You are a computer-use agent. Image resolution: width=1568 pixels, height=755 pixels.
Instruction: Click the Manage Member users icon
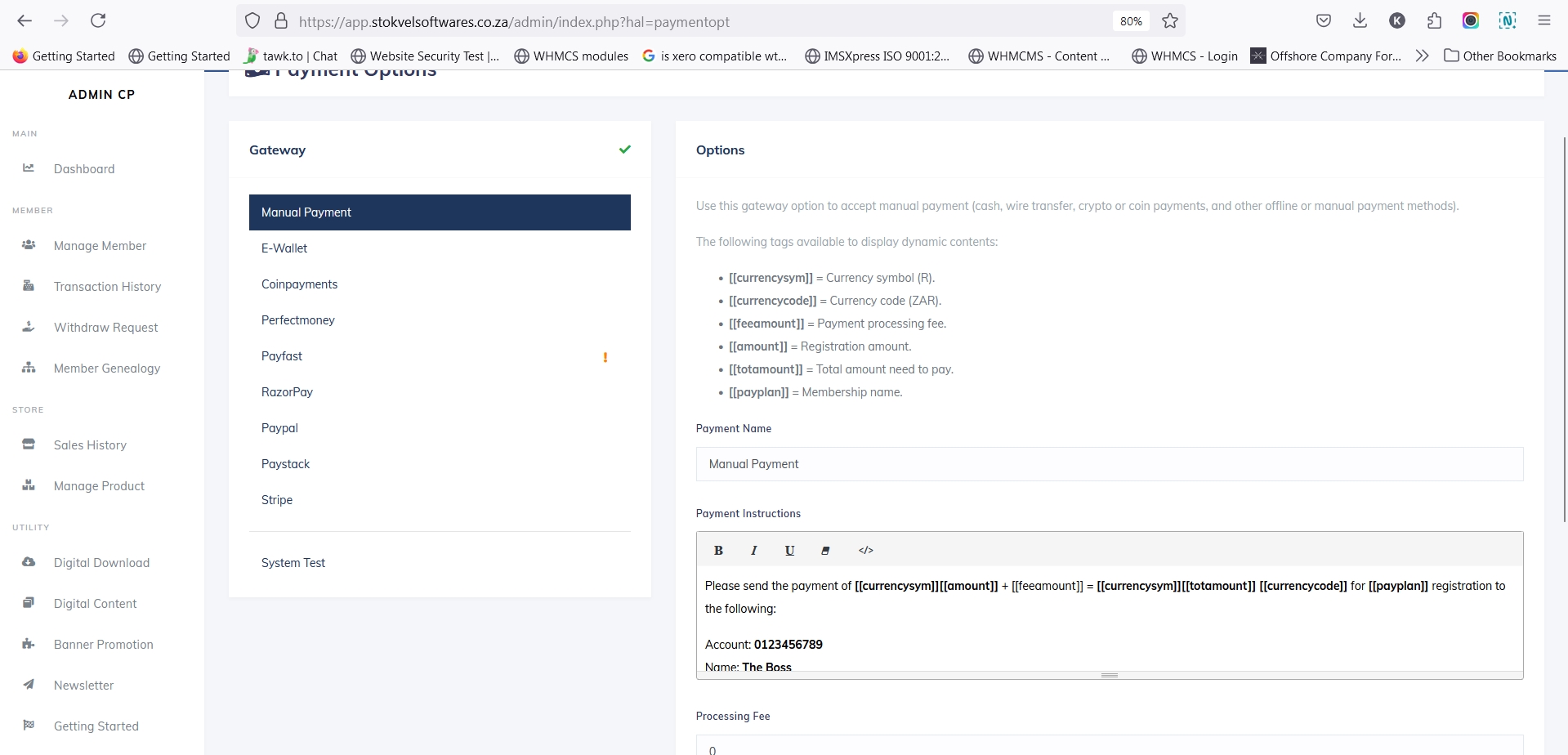pos(29,244)
